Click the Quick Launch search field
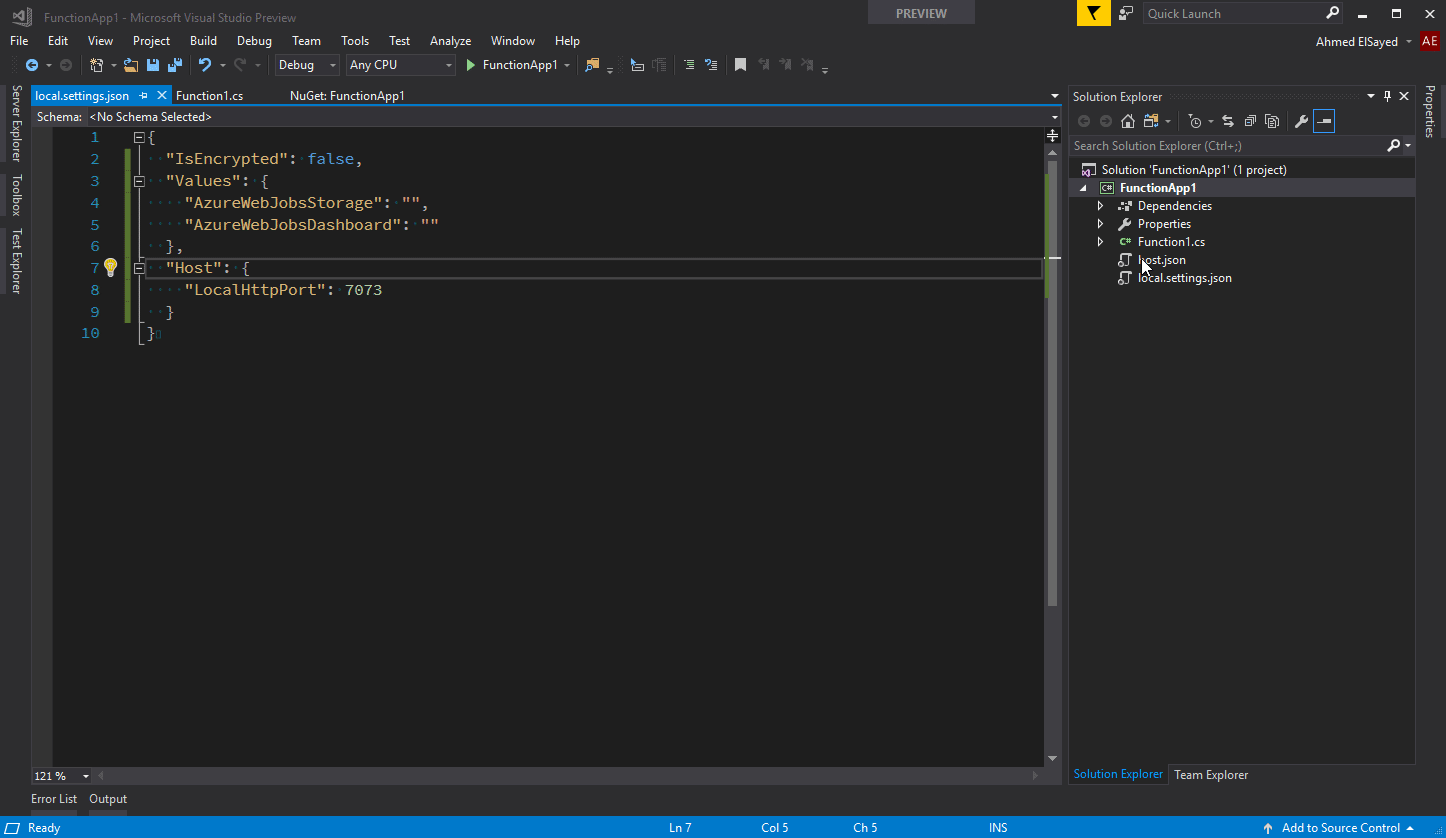The height and width of the screenshot is (838, 1446). click(1234, 14)
